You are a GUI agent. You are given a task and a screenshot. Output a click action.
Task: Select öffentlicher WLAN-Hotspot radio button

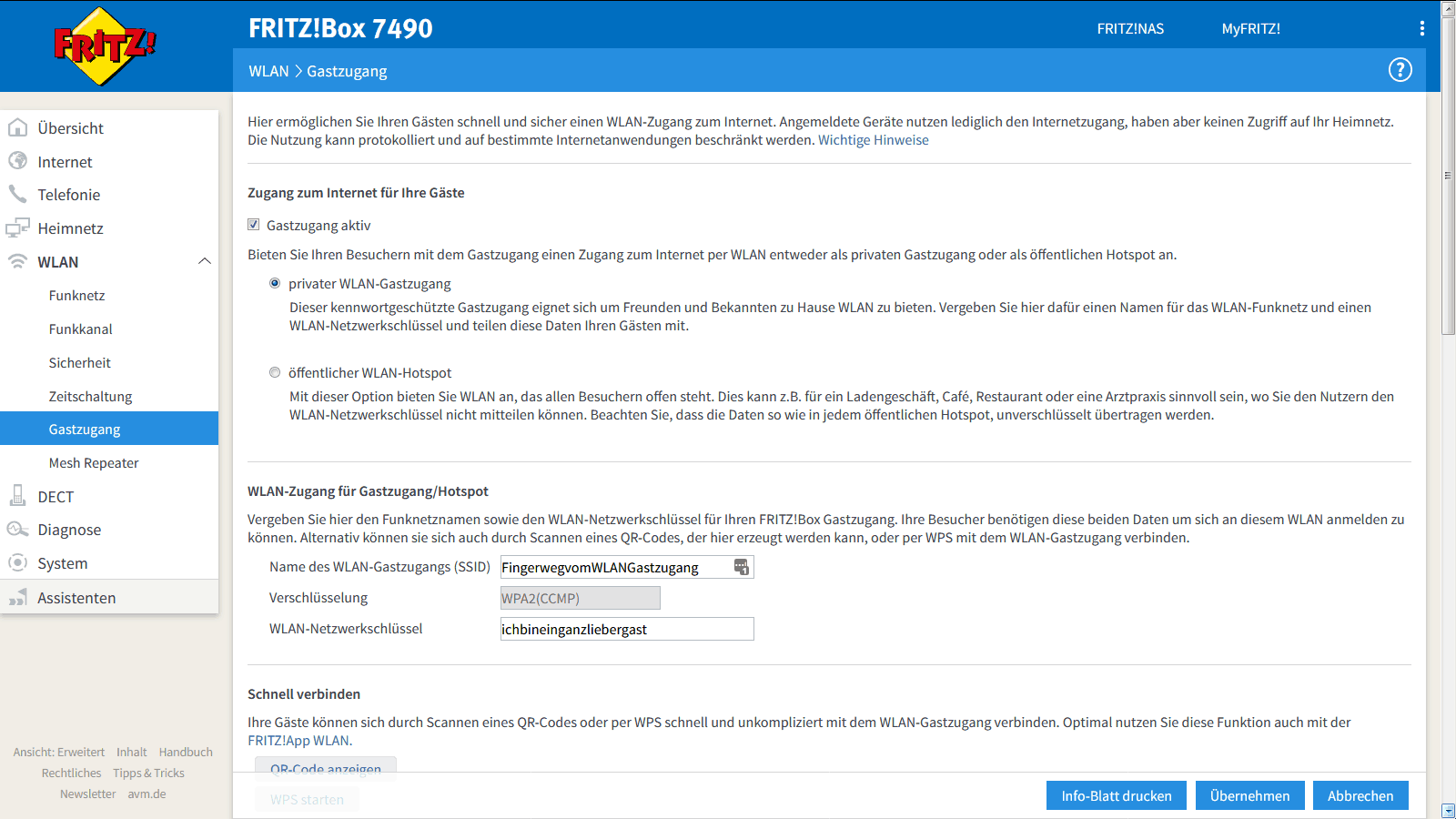[275, 372]
